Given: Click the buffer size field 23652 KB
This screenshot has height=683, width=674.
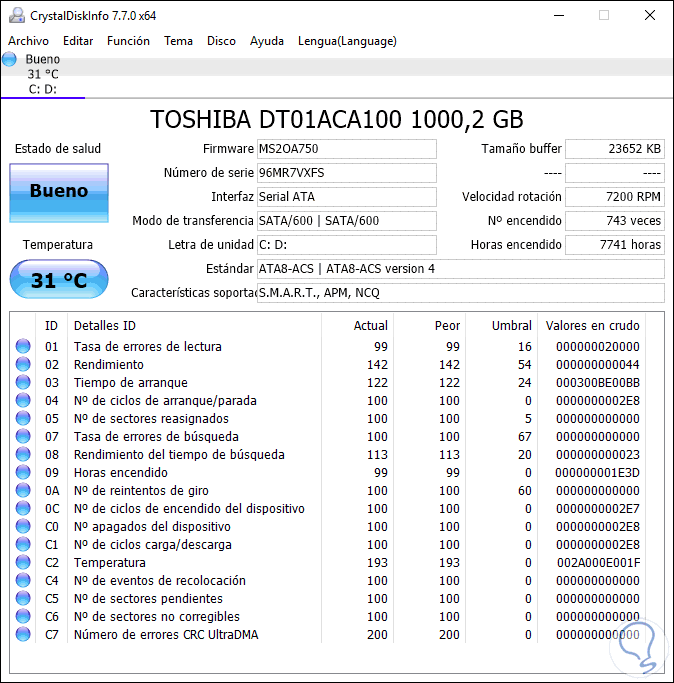Looking at the screenshot, I should point(615,149).
